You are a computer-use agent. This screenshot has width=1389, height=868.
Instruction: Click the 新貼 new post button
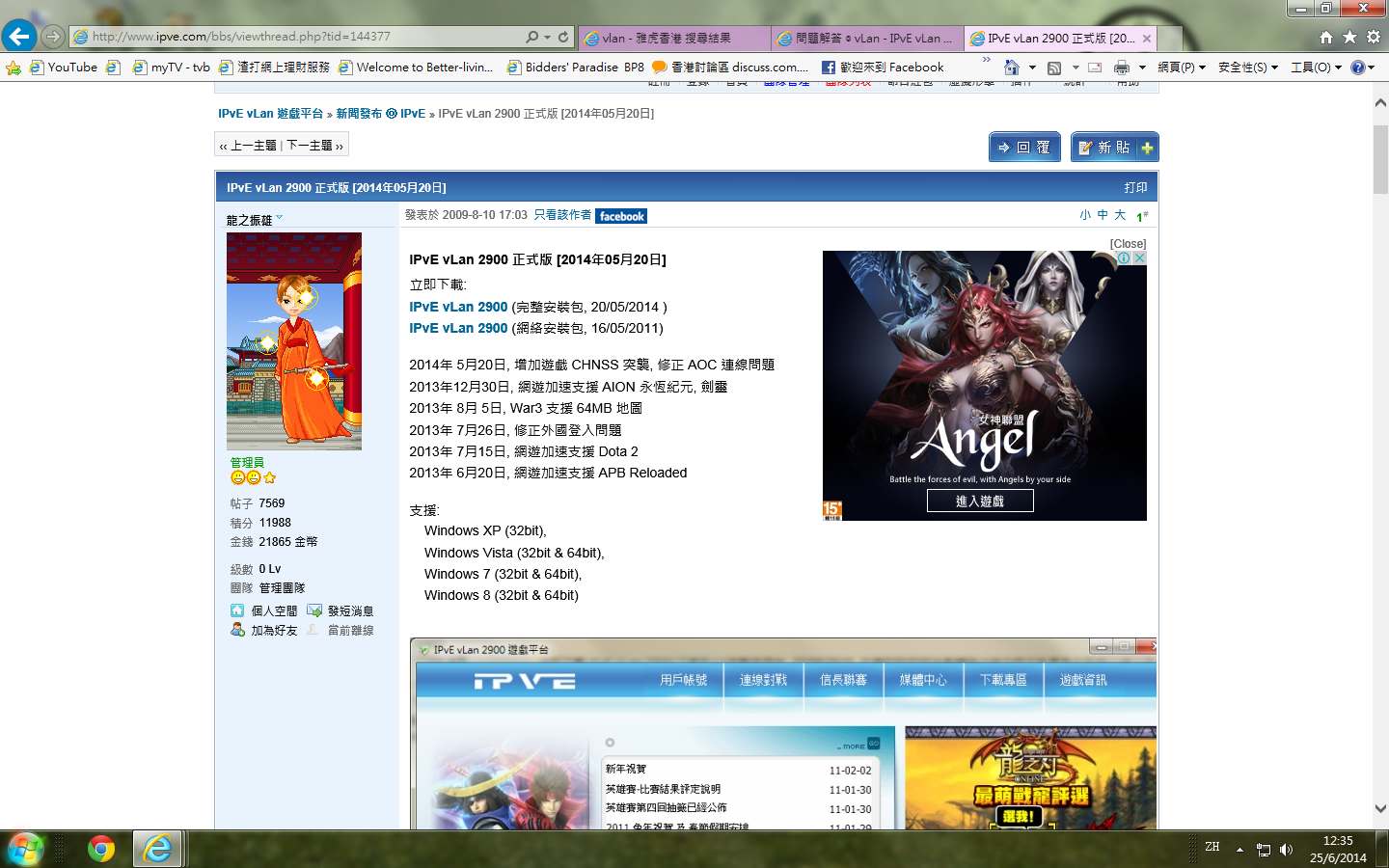1114,148
